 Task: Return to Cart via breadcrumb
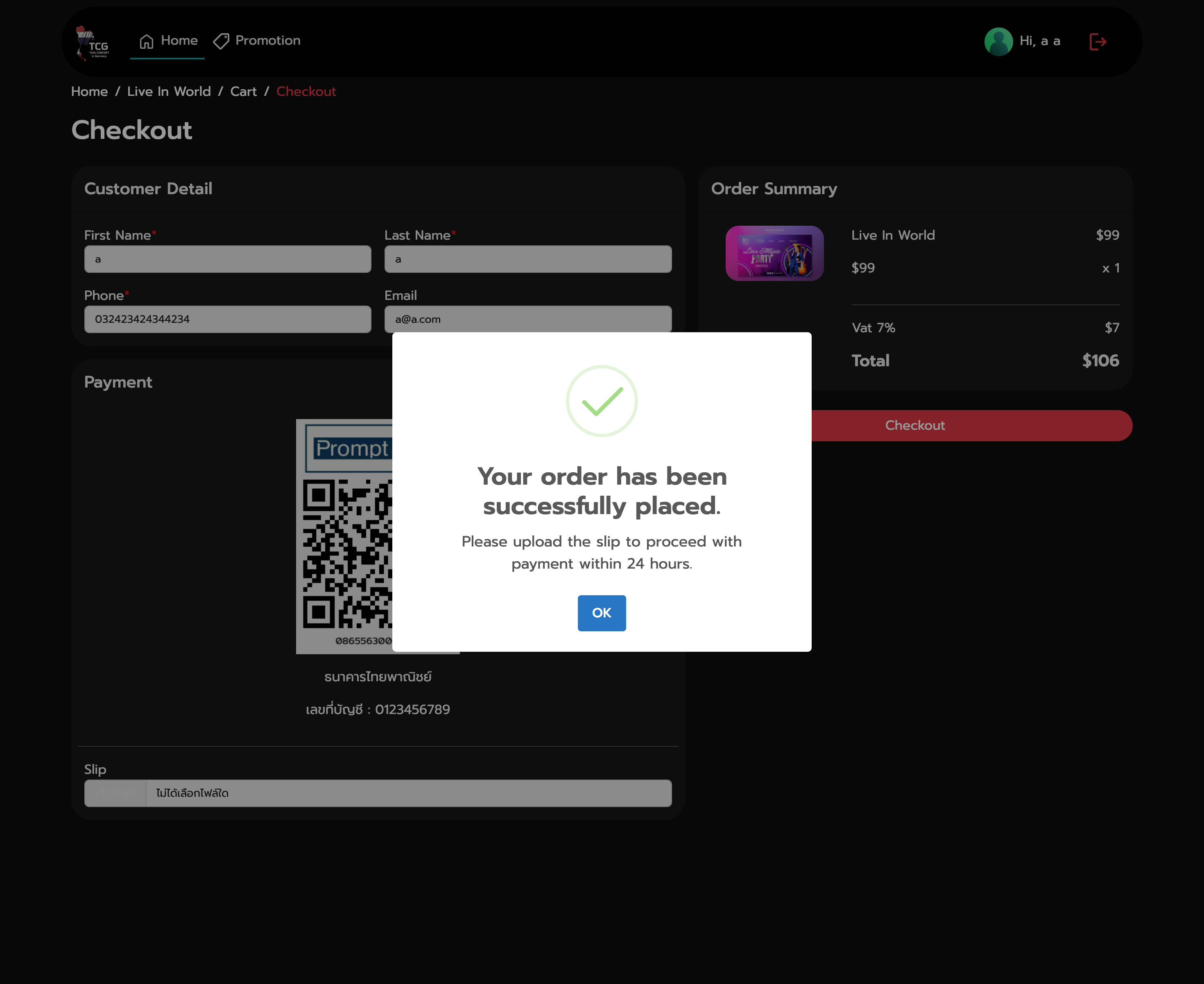coord(243,92)
